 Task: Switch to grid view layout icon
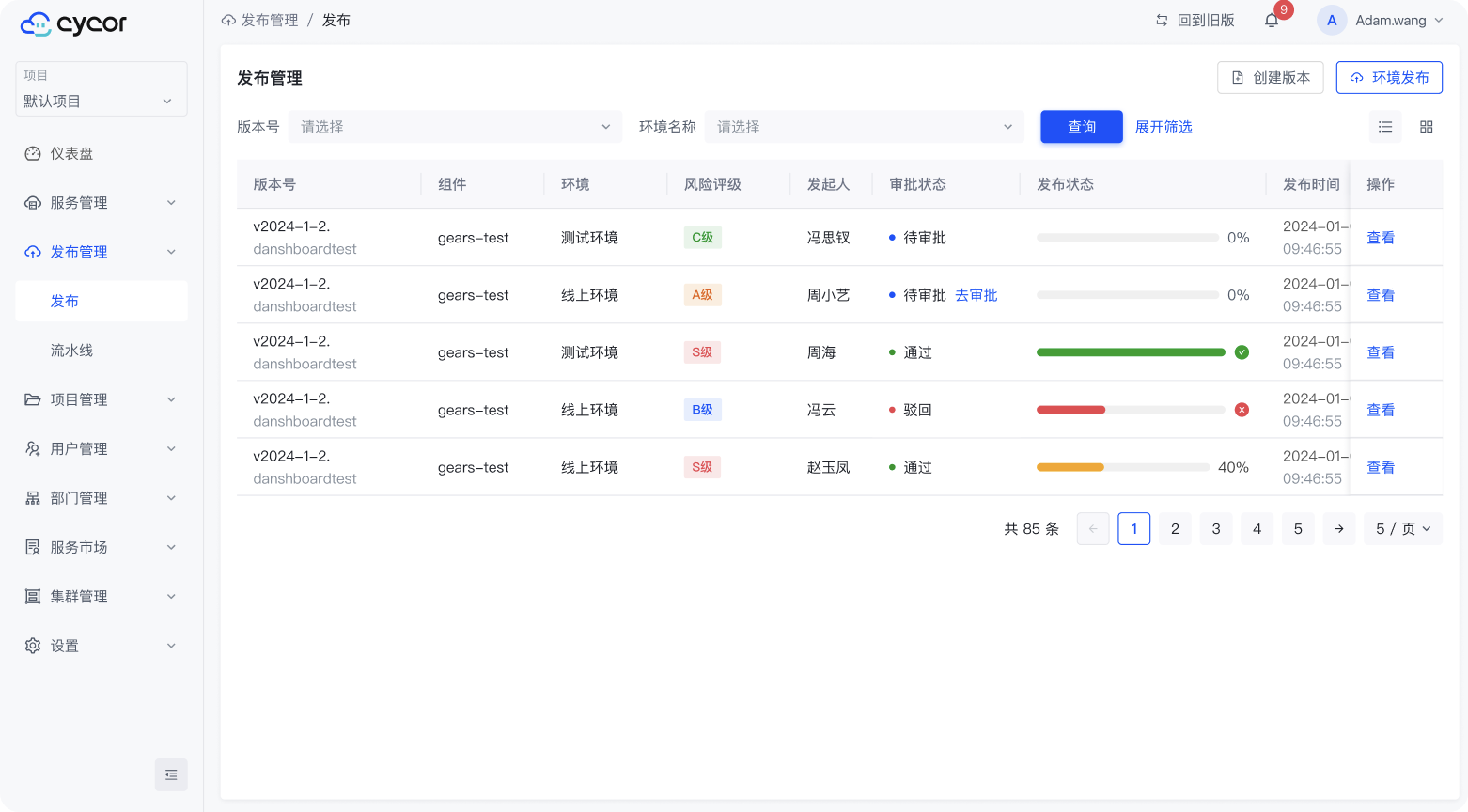[x=1426, y=127]
